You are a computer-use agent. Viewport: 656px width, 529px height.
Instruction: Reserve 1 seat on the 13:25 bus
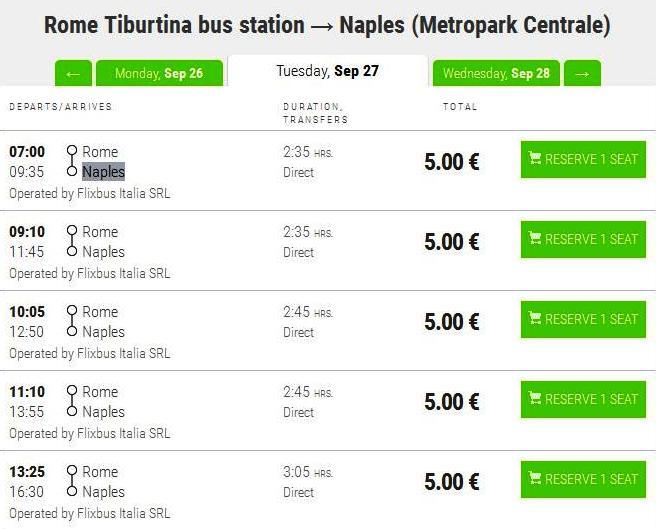coord(583,480)
